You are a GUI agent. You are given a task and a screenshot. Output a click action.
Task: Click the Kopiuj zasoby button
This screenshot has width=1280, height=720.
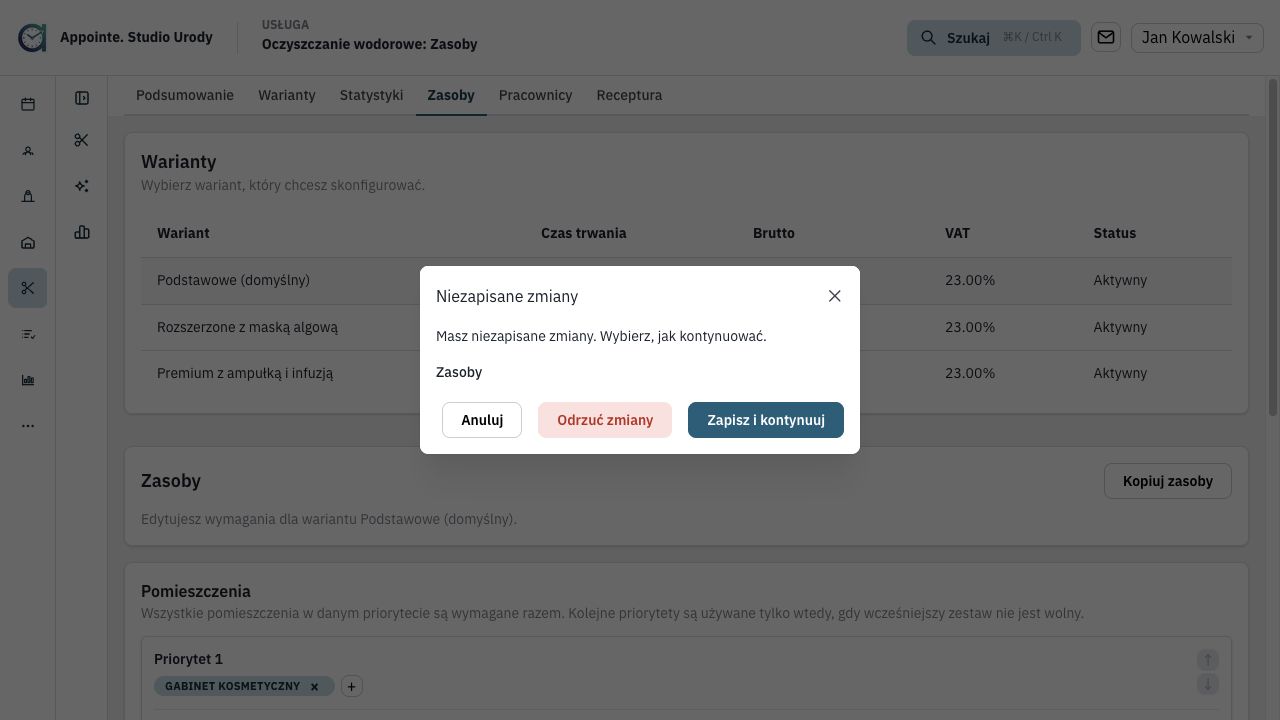(x=1168, y=481)
